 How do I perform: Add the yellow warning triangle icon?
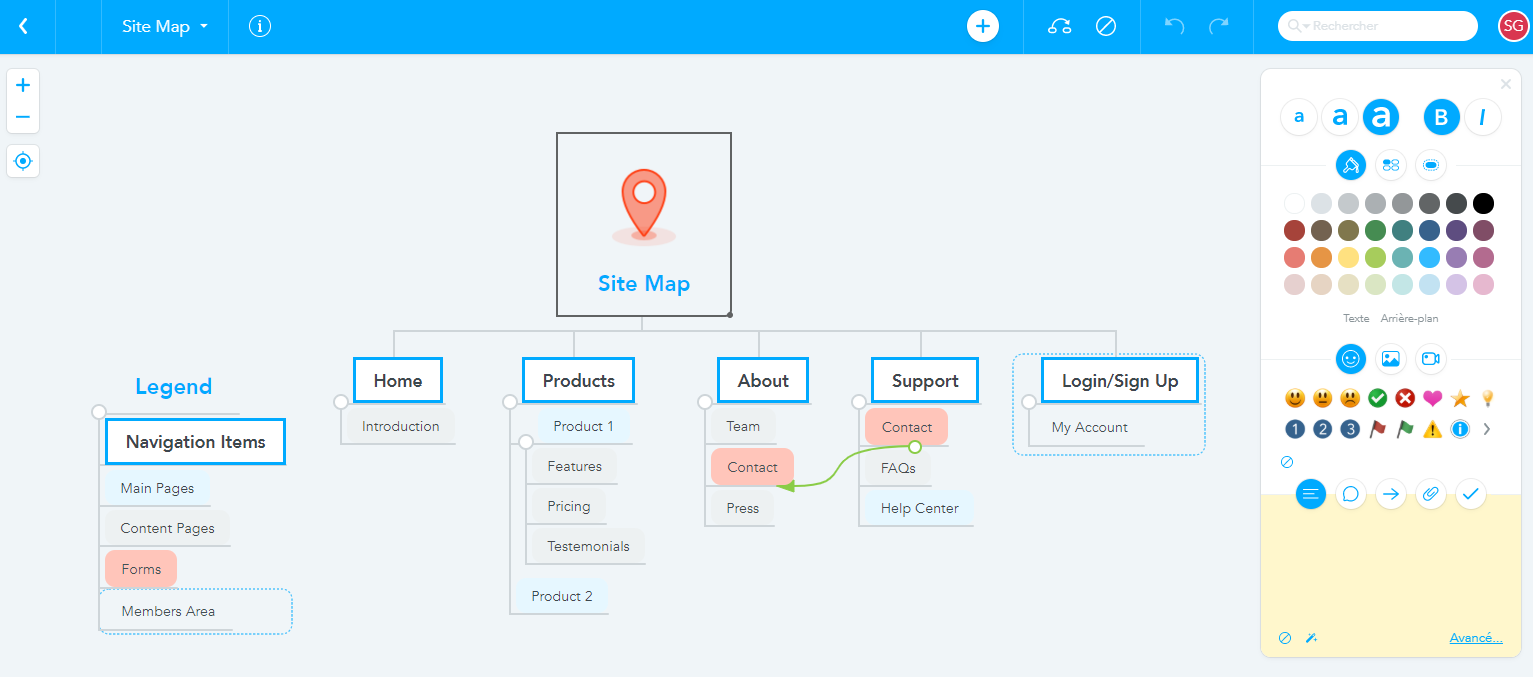1432,429
